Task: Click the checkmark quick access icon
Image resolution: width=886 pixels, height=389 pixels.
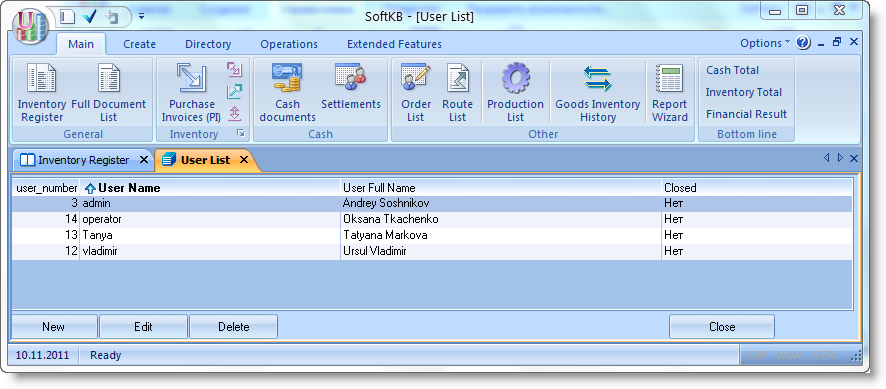Action: tap(89, 17)
